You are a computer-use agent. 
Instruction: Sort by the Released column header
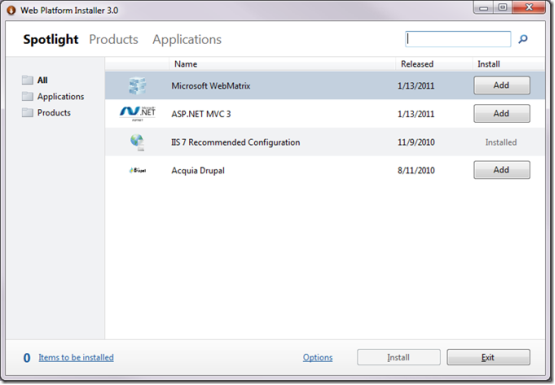(417, 64)
